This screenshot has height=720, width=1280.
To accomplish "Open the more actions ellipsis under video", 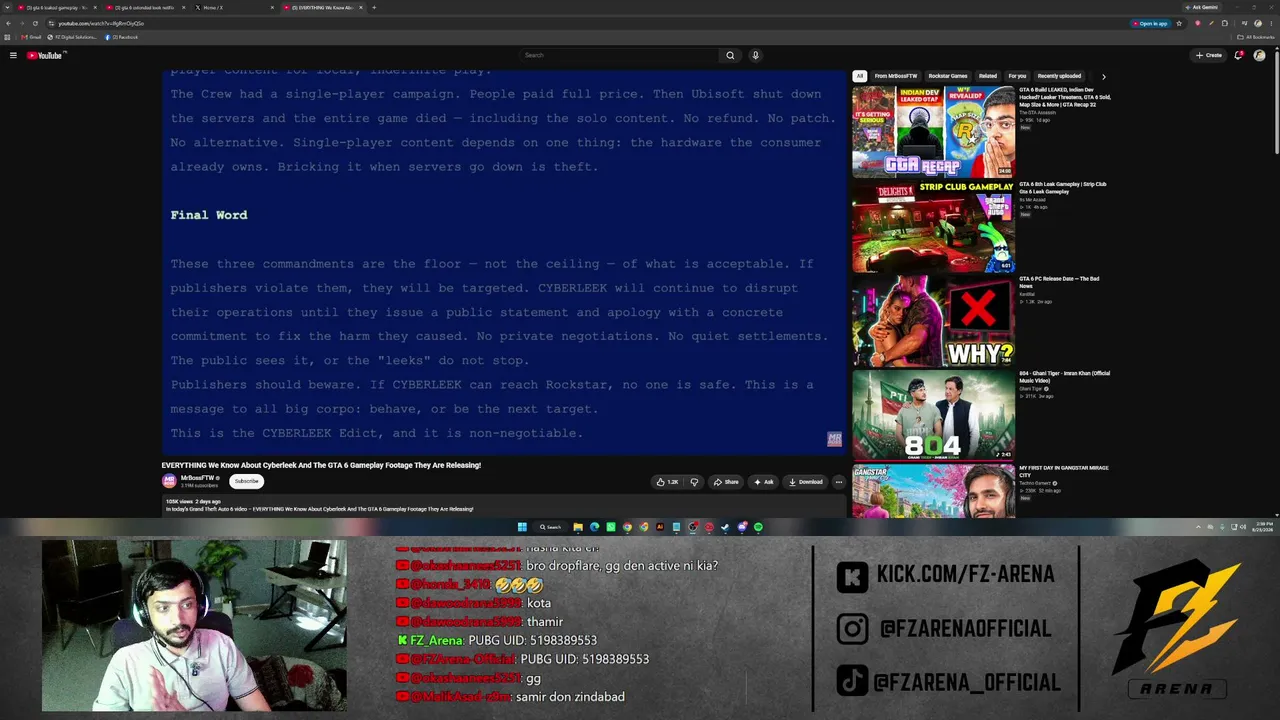I will 839,482.
